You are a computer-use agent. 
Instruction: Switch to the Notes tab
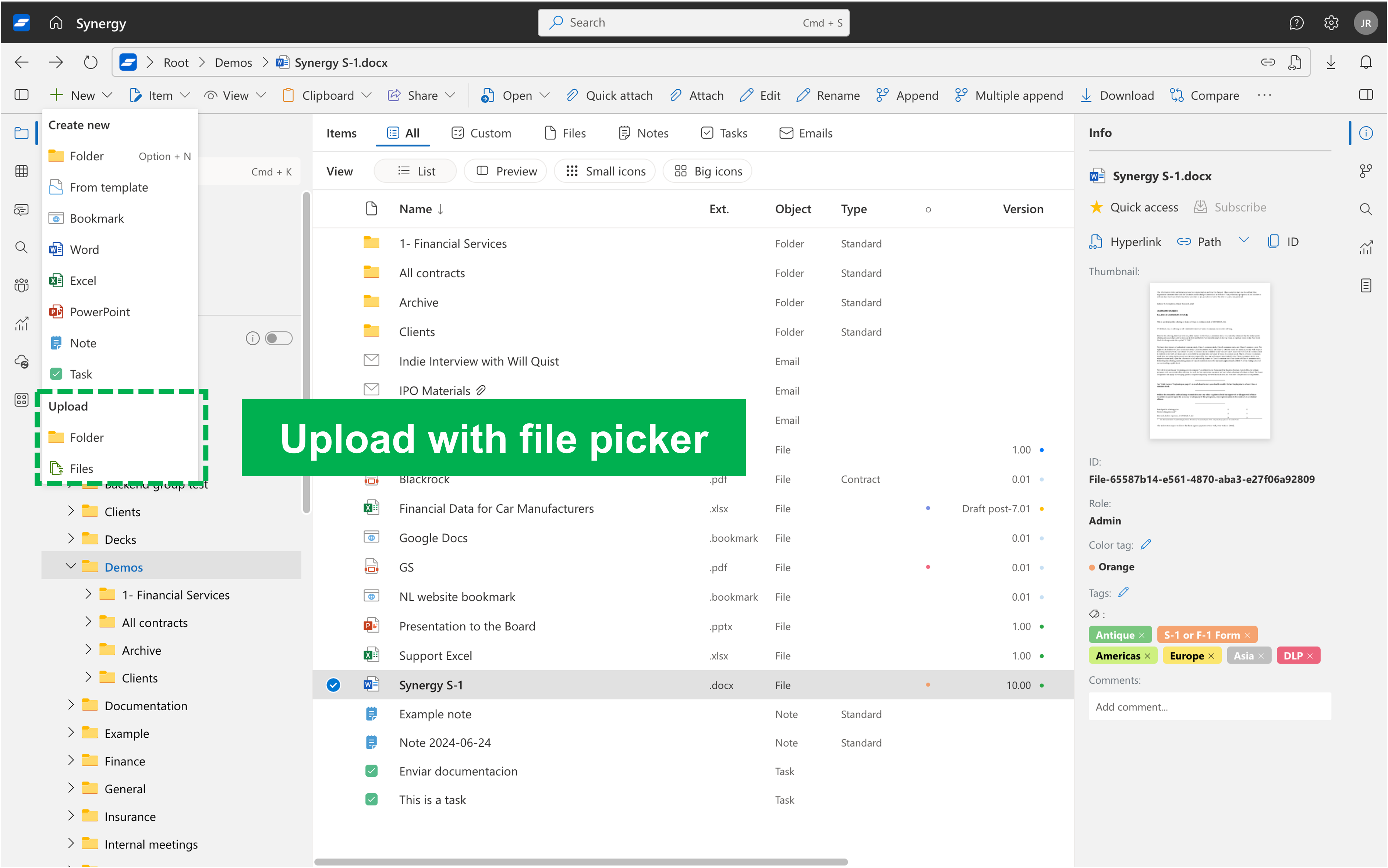643,133
